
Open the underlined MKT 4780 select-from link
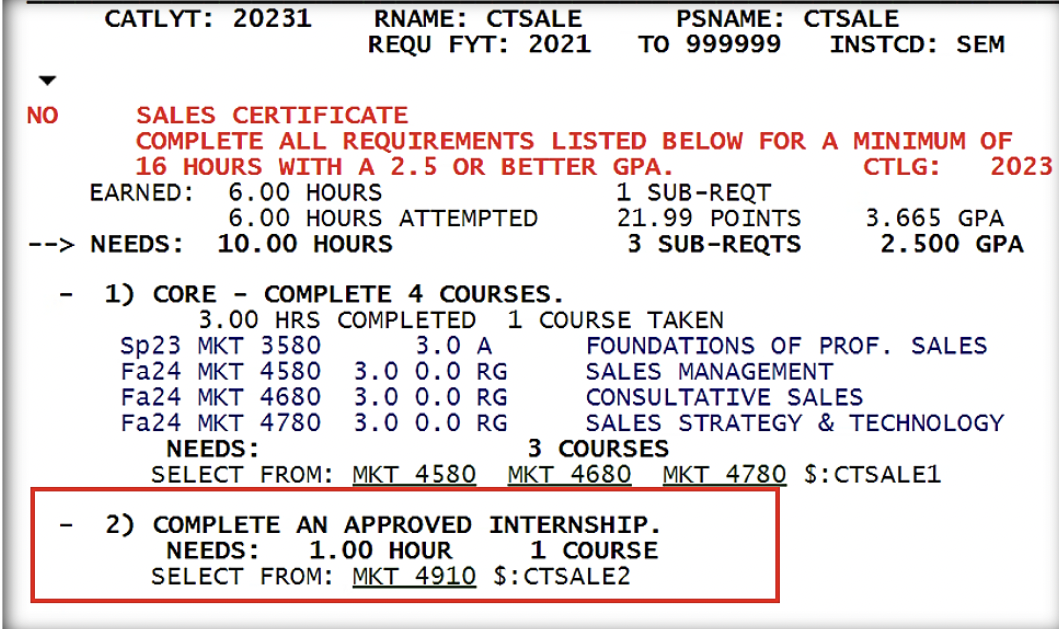pyautogui.click(x=724, y=473)
